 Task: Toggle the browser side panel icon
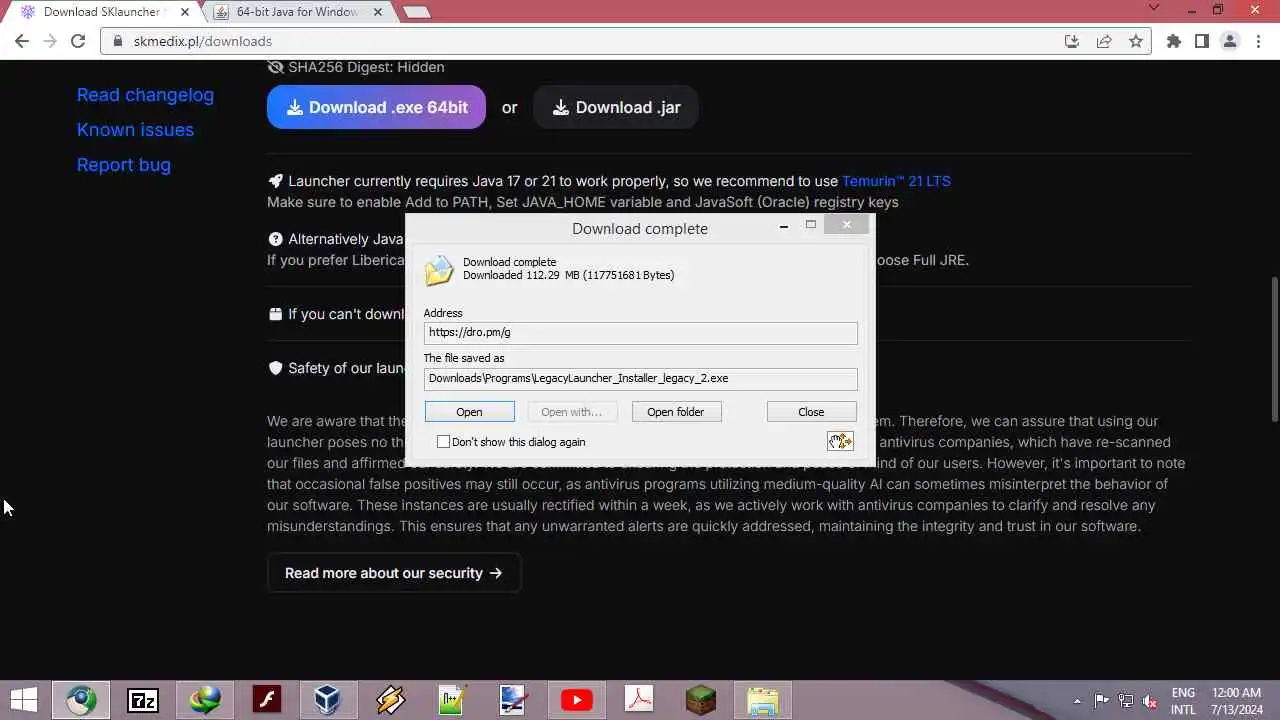coord(1202,41)
